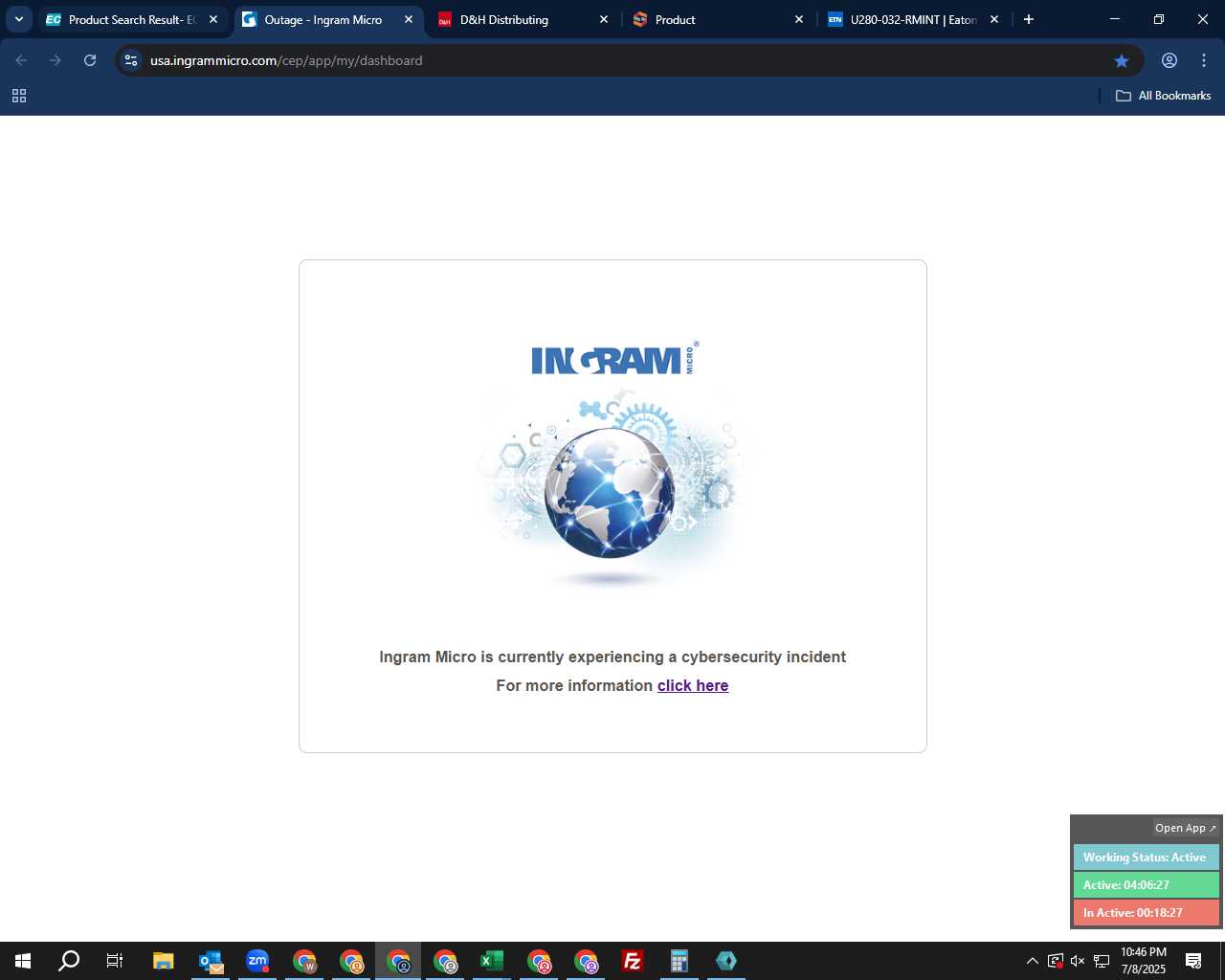Image resolution: width=1225 pixels, height=980 pixels.
Task: Click the Working Status: Active indicator
Action: coord(1146,857)
